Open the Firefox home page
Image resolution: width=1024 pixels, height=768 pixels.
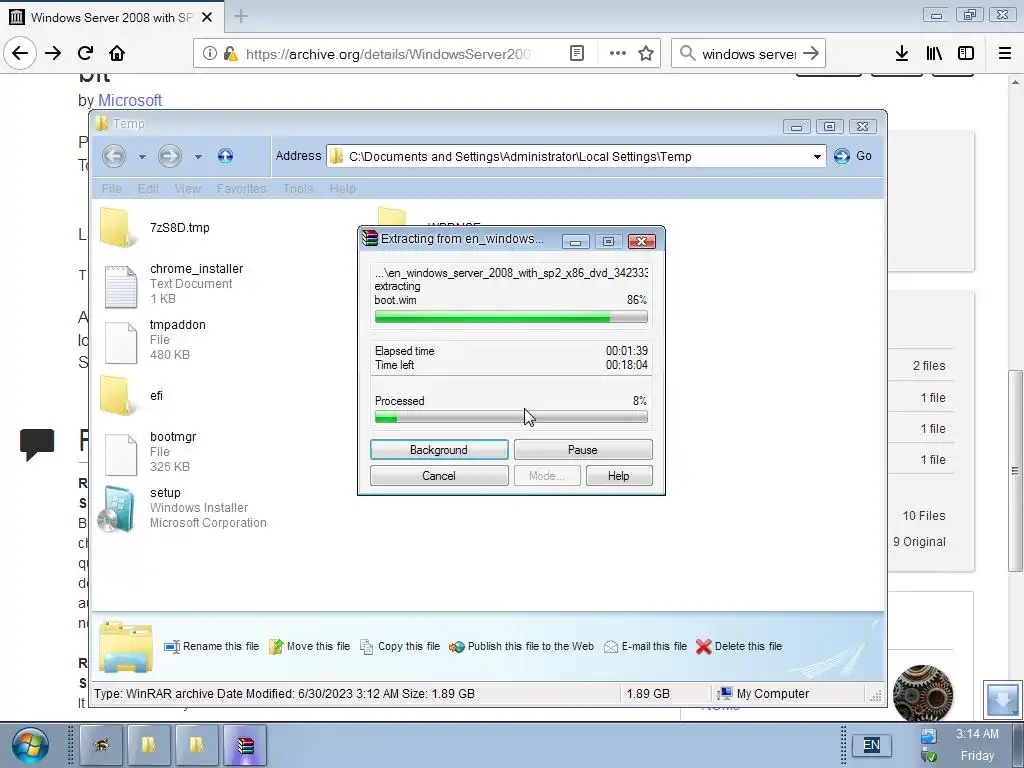tap(117, 53)
